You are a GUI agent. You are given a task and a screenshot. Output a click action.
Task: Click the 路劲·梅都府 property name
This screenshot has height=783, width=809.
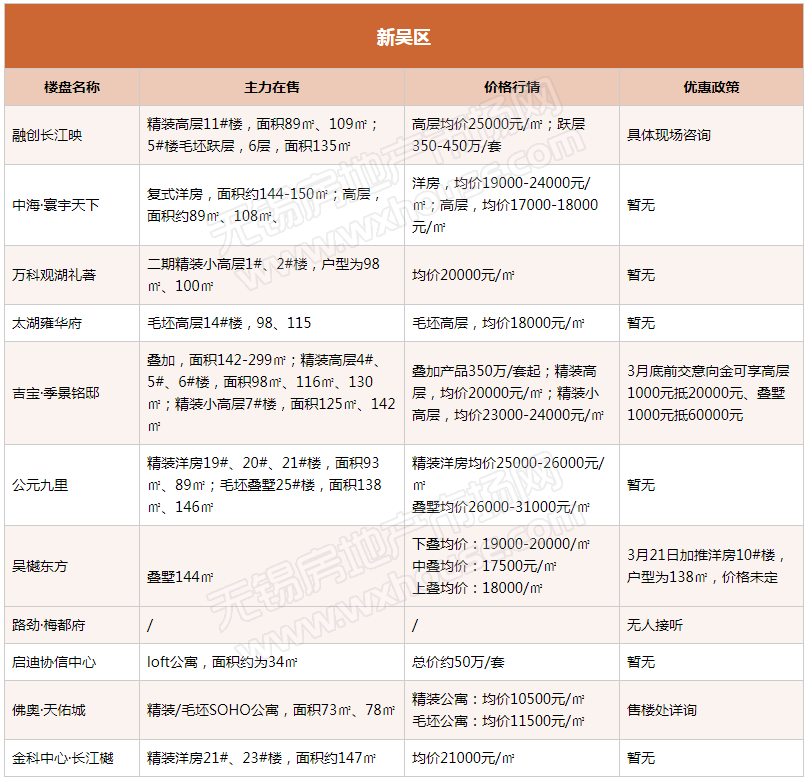pos(48,625)
